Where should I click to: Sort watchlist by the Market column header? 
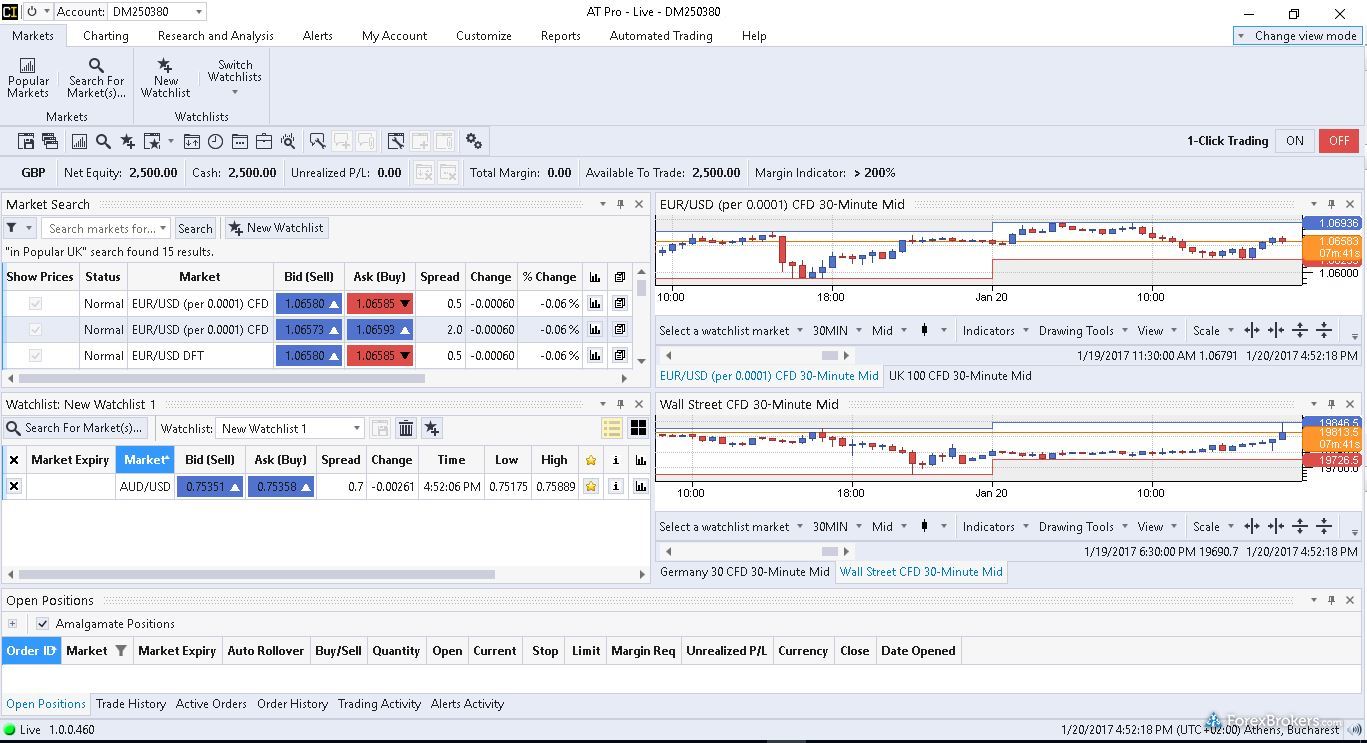(145, 460)
